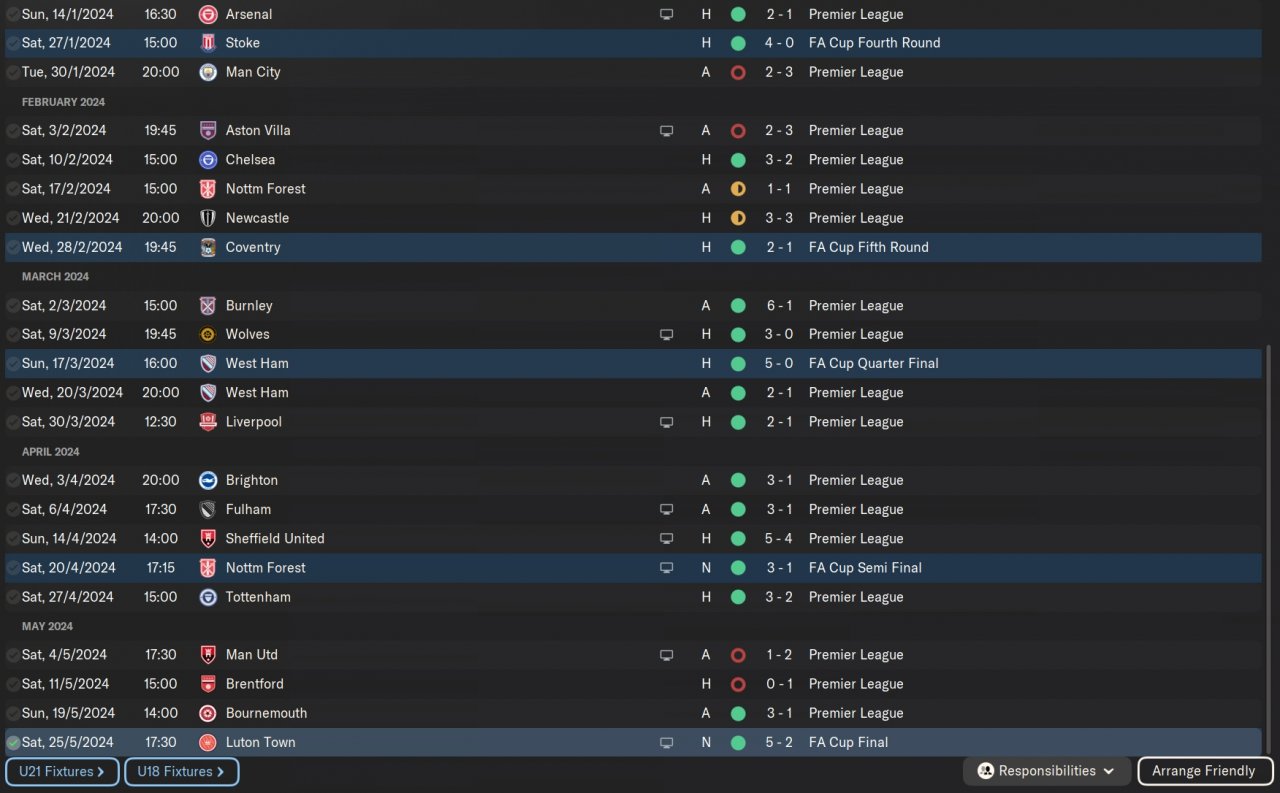The width and height of the screenshot is (1280, 793).
Task: Open the Responsibilities dropdown
Action: (x=1047, y=771)
